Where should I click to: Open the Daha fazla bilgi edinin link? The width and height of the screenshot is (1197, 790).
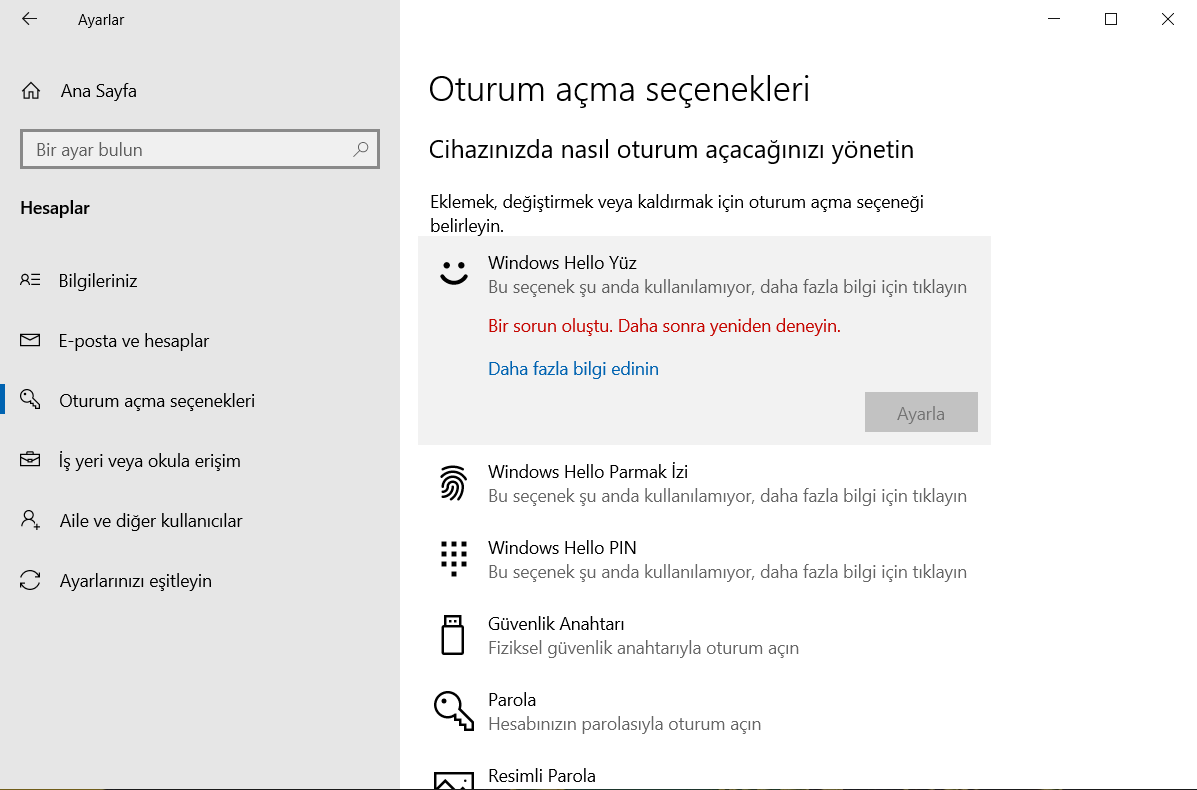(573, 369)
